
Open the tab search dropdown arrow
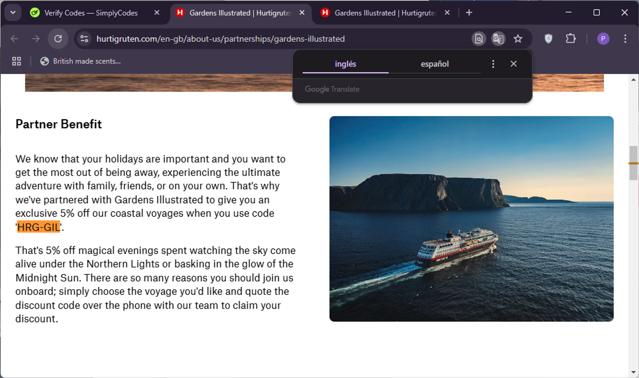point(13,13)
